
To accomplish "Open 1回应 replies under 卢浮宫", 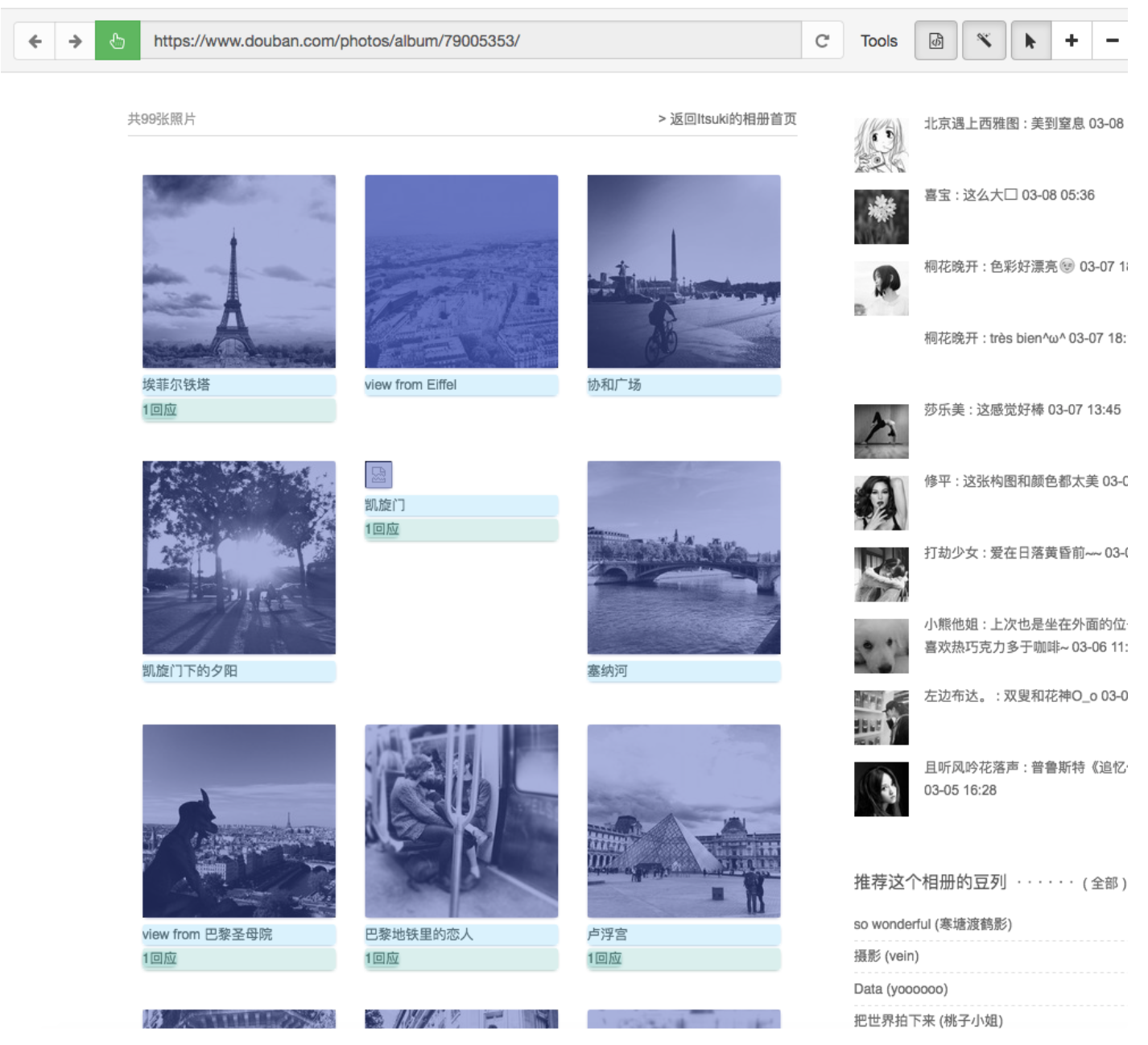I will click(x=605, y=958).
